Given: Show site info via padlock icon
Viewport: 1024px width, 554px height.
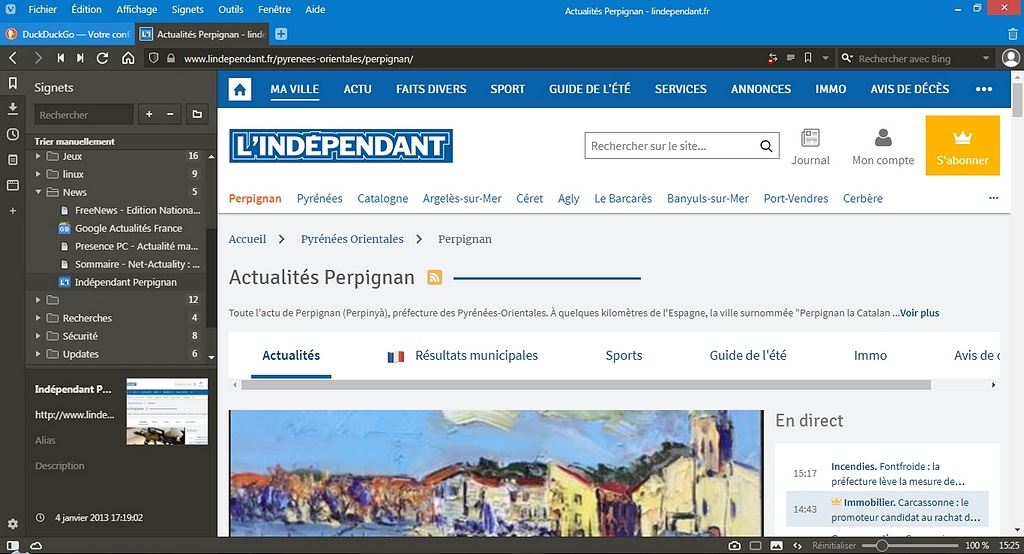Looking at the screenshot, I should (x=171, y=58).
